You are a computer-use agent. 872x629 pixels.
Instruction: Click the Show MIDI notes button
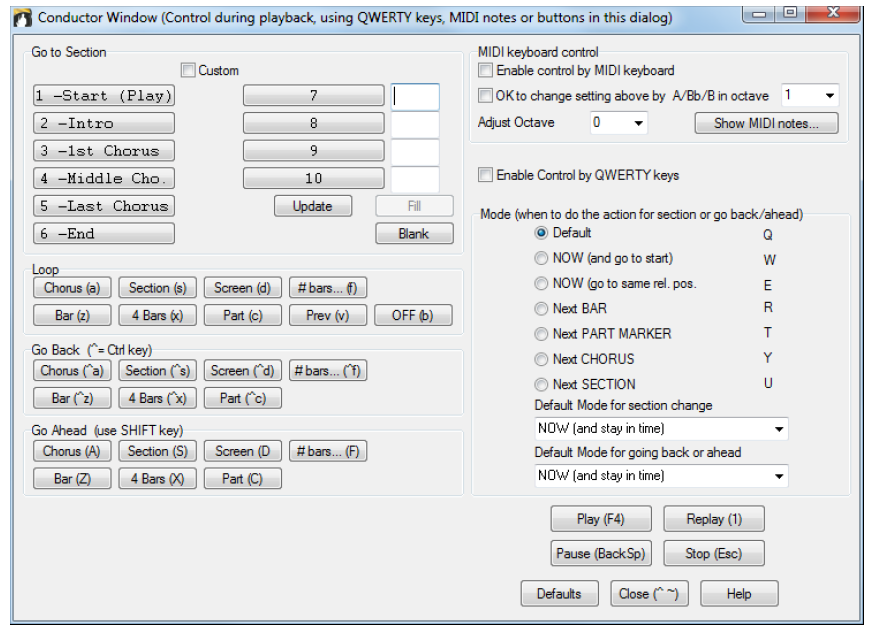pos(766,123)
